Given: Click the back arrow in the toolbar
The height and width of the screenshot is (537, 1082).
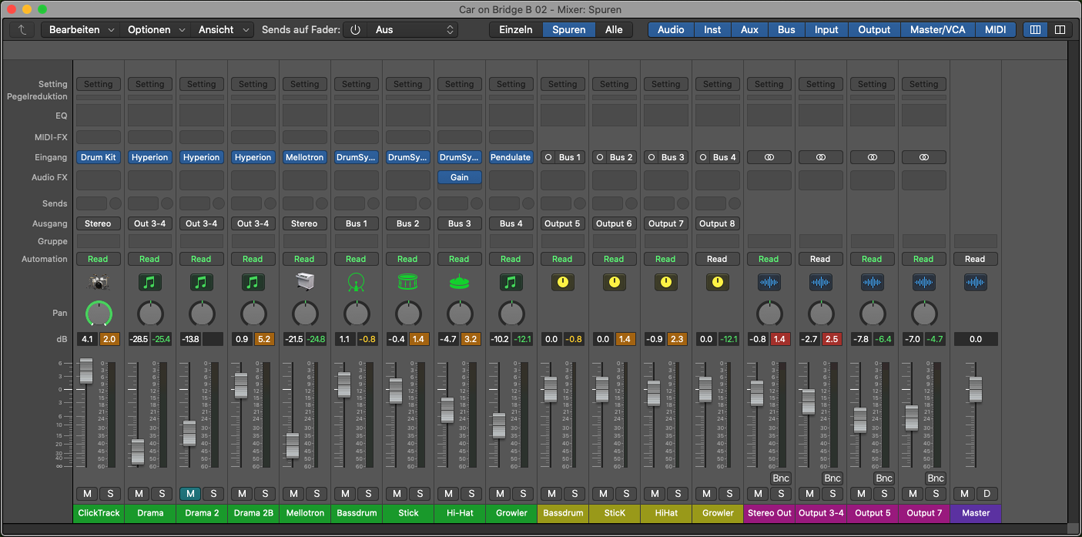Looking at the screenshot, I should pos(22,30).
